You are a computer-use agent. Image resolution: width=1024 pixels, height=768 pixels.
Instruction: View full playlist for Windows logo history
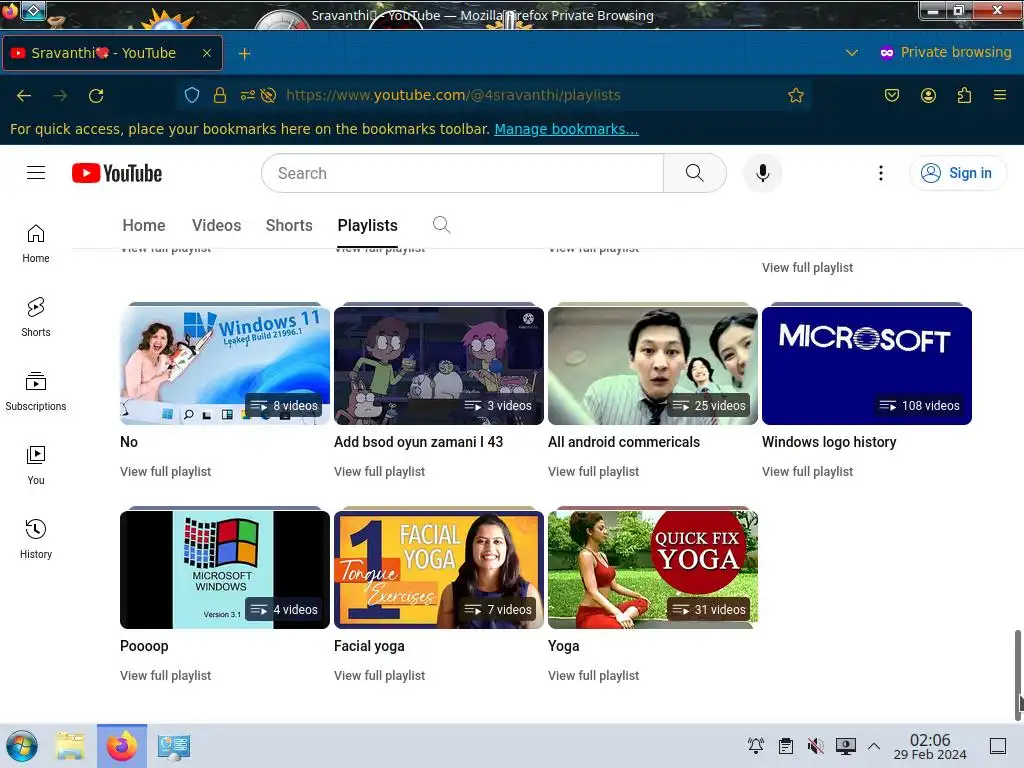point(807,472)
